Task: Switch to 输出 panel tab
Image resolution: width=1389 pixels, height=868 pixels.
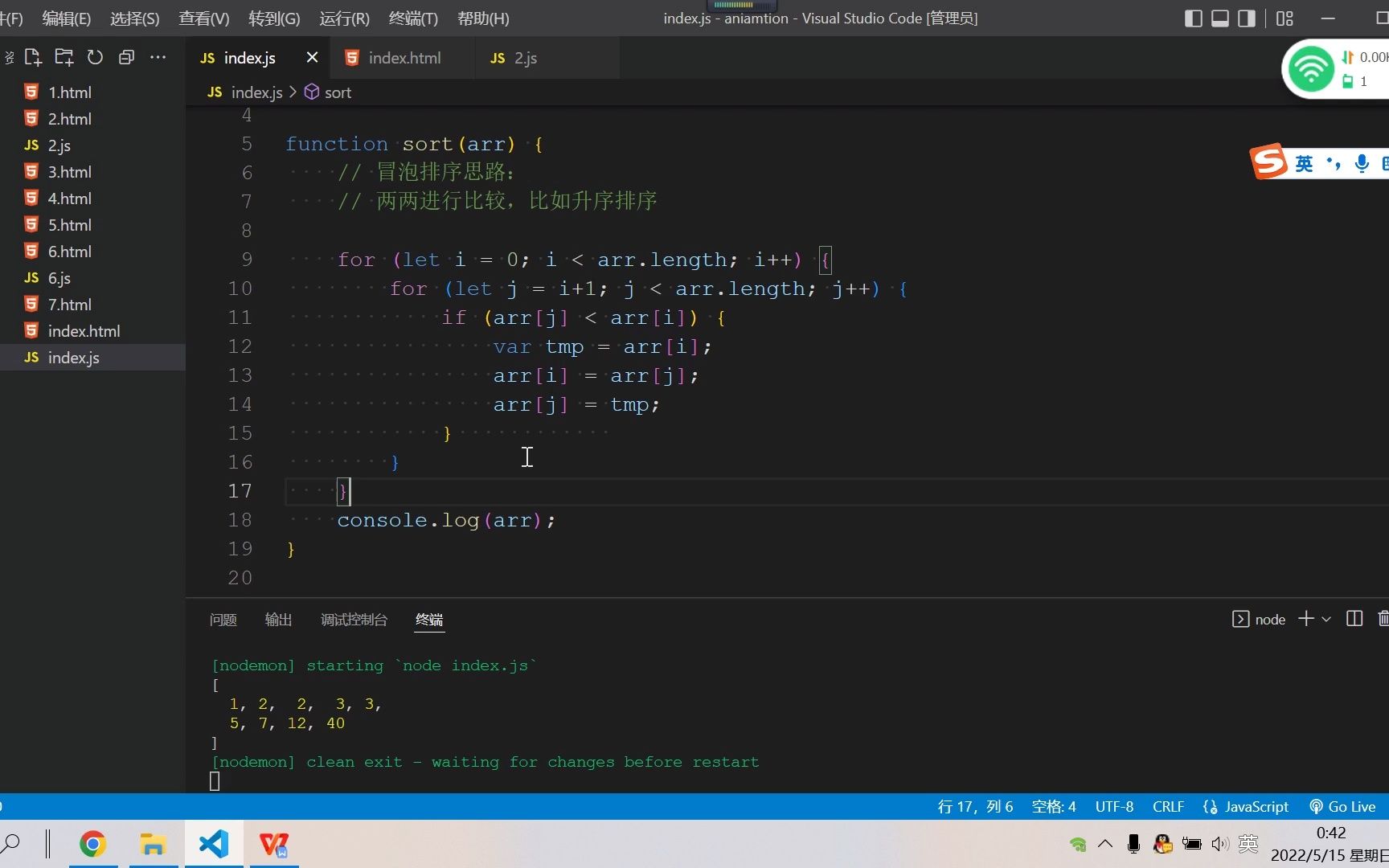Action: point(278,620)
